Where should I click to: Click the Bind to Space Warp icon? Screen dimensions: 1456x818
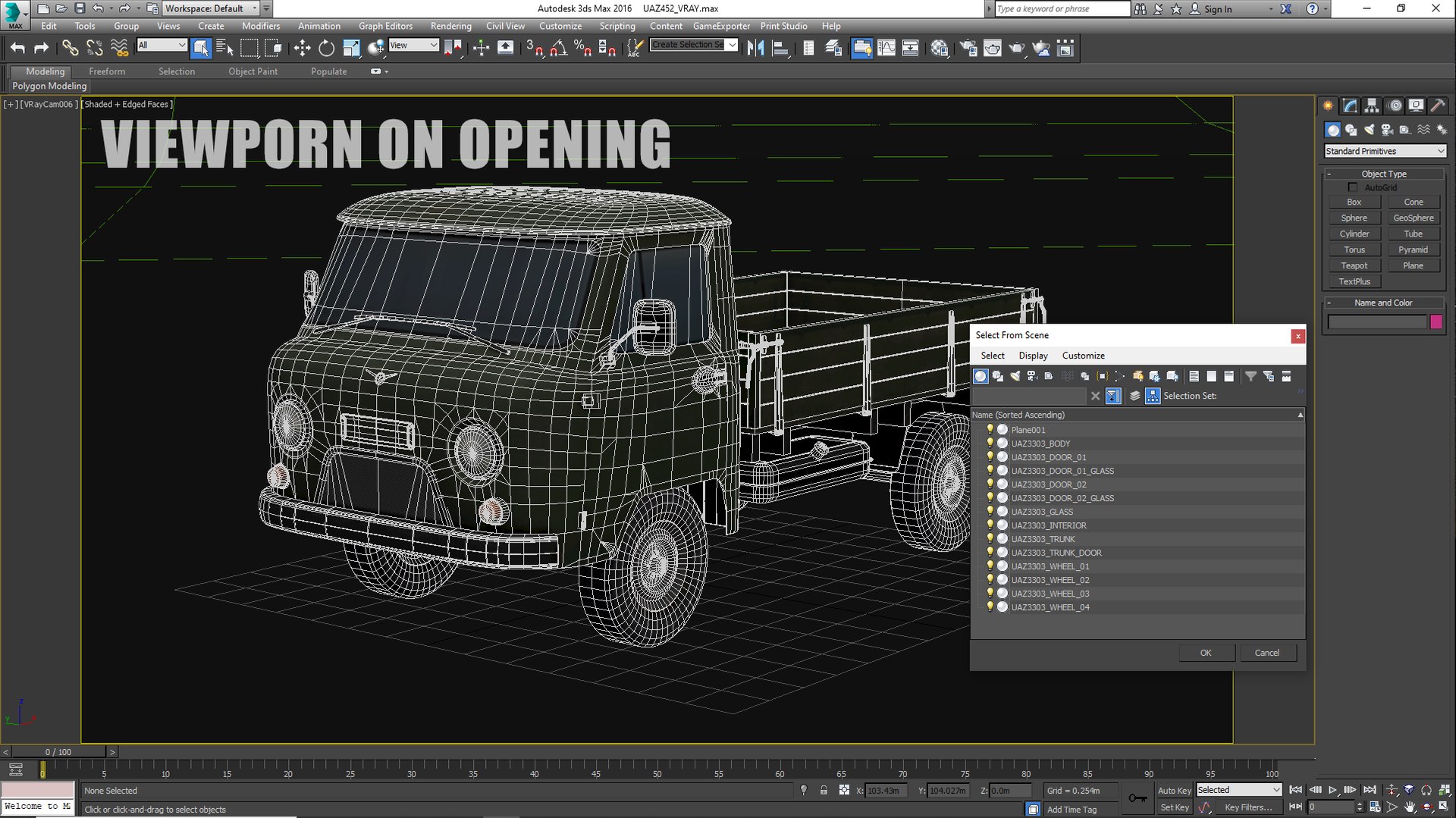pyautogui.click(x=119, y=49)
